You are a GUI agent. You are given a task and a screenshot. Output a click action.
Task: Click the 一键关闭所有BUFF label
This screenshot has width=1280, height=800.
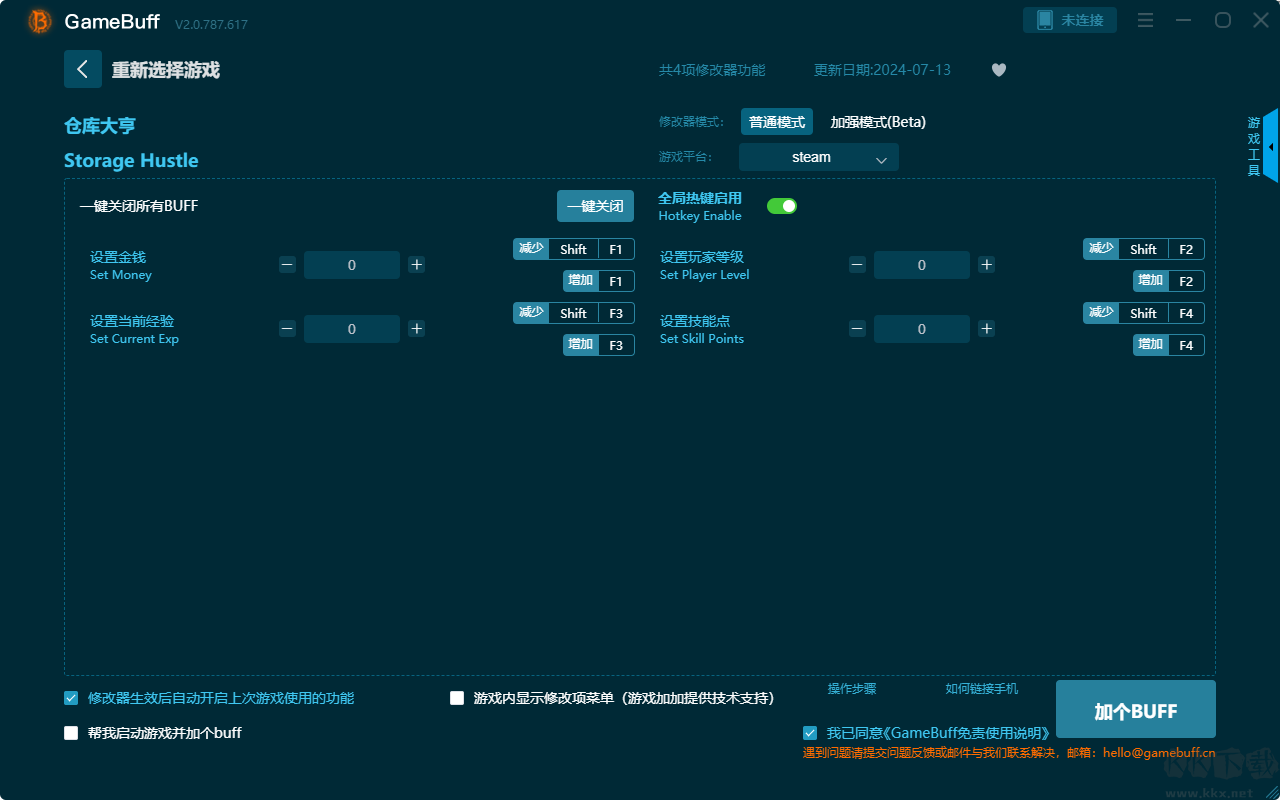tap(139, 206)
